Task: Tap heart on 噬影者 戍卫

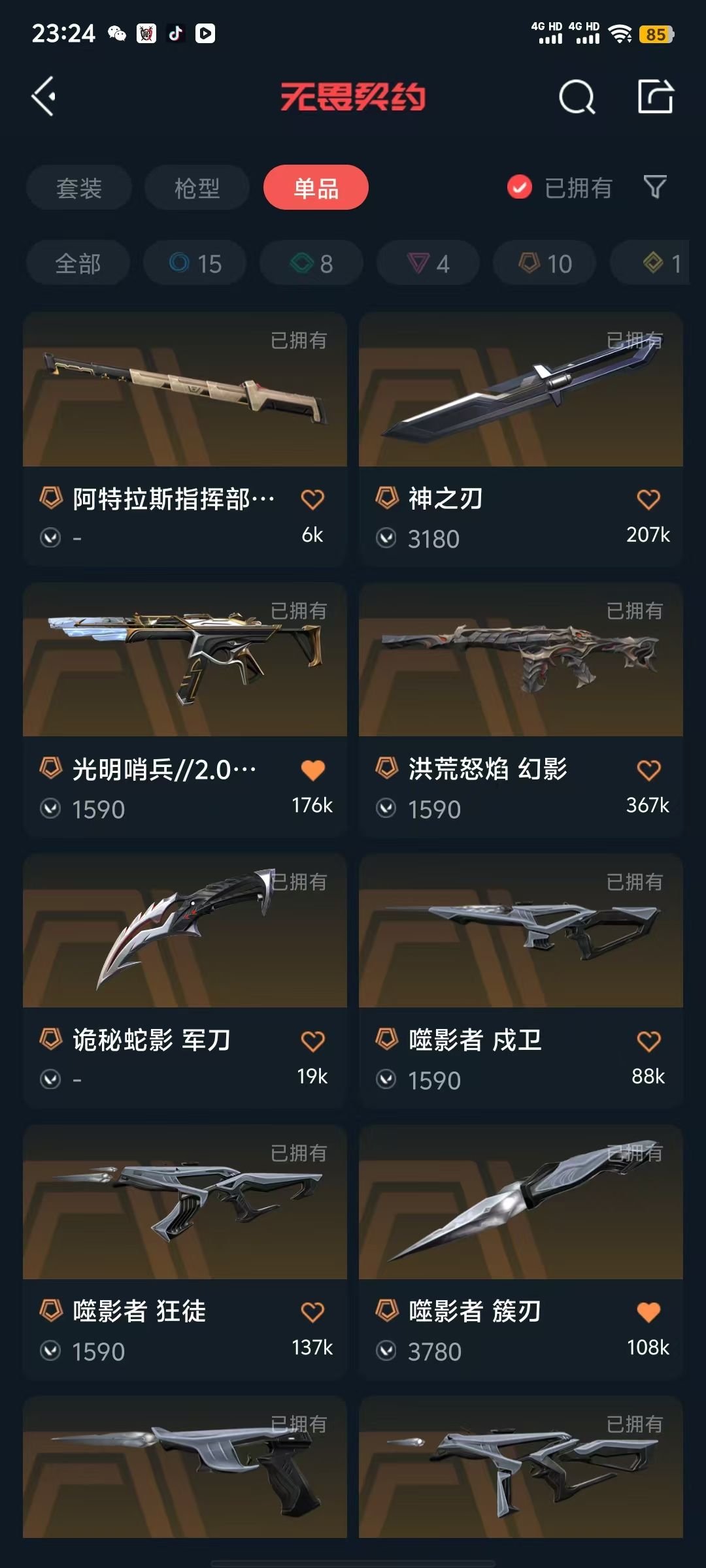Action: (648, 1041)
